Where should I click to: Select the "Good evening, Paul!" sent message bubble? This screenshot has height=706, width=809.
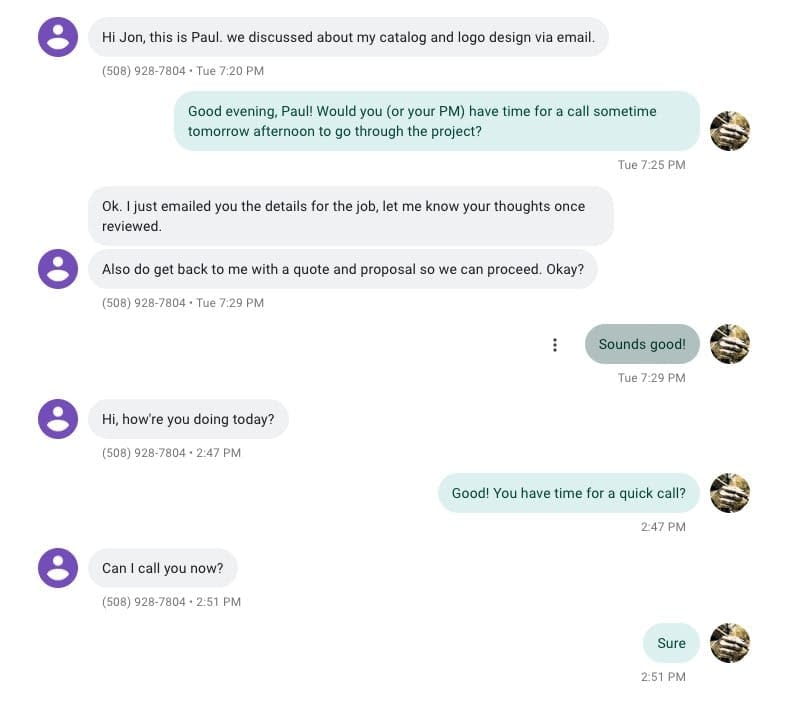coord(436,121)
